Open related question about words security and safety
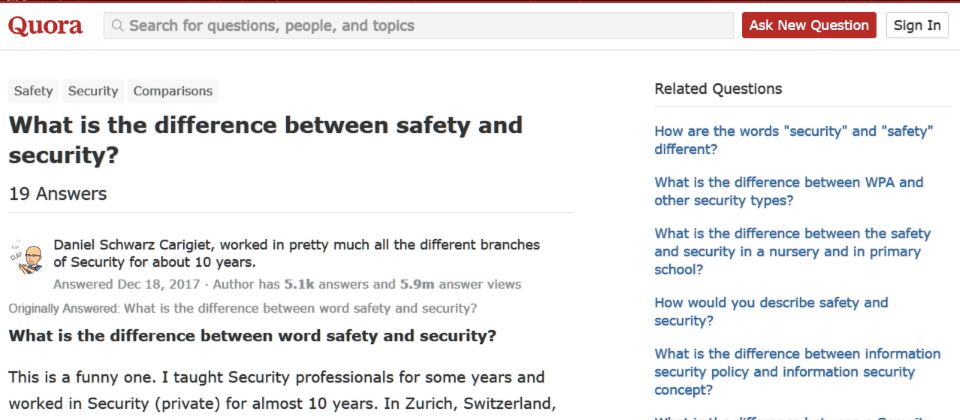Screen dimensions: 960x420 (x=793, y=140)
